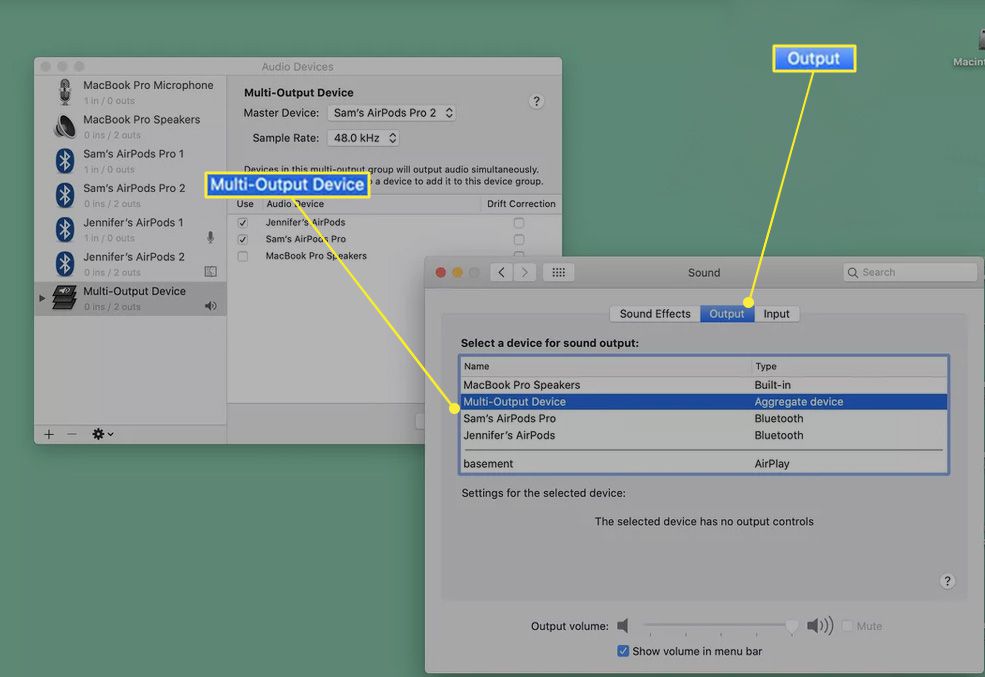Click the Bluetooth icon for Sam's AirPods Pro 1
The image size is (985, 677).
[x=65, y=160]
